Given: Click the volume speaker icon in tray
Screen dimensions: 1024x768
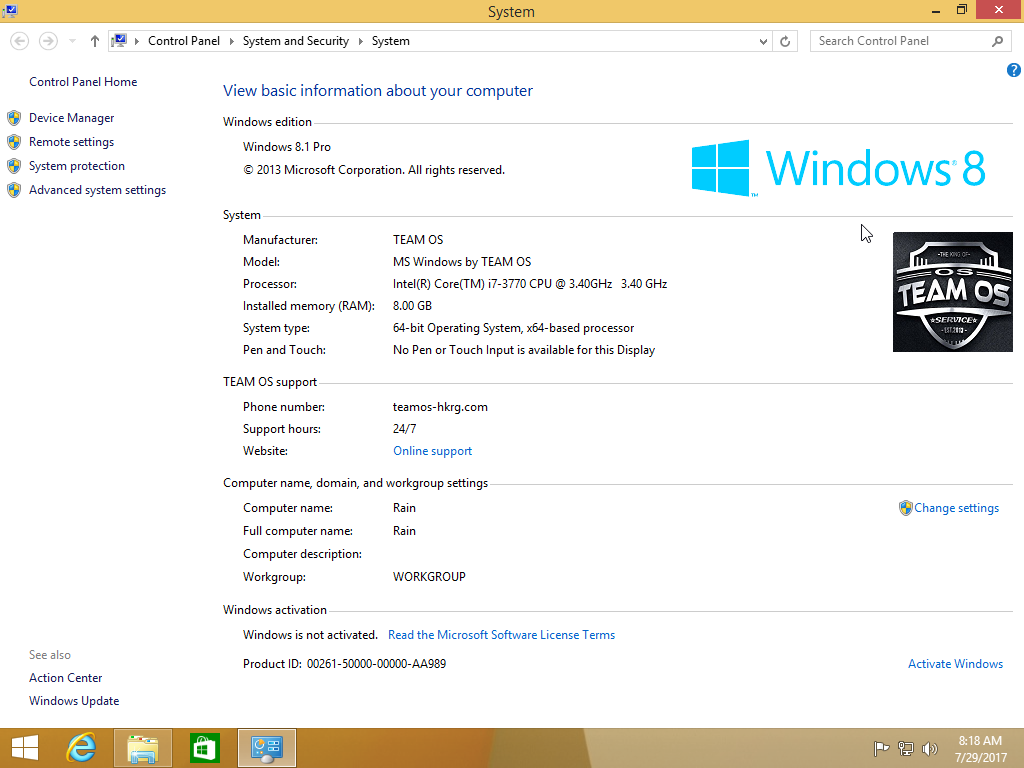Looking at the screenshot, I should [x=930, y=749].
